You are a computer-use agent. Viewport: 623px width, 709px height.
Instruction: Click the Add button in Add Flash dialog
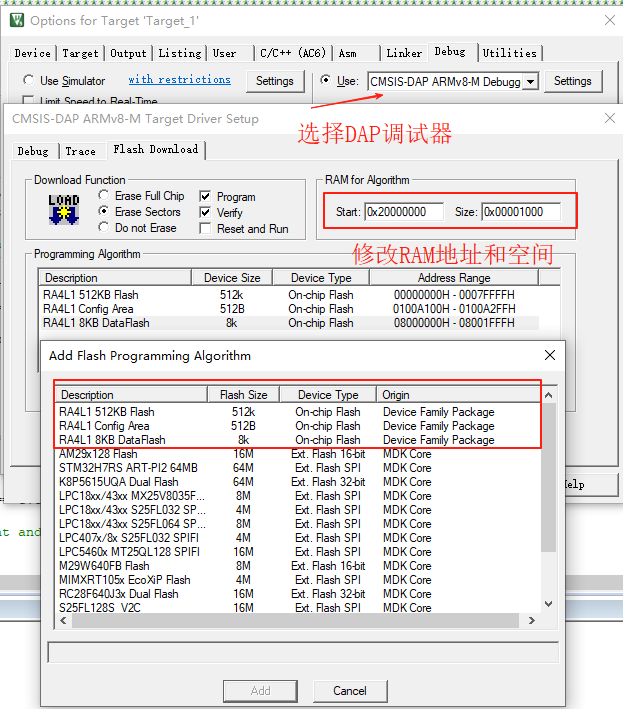pyautogui.click(x=260, y=690)
